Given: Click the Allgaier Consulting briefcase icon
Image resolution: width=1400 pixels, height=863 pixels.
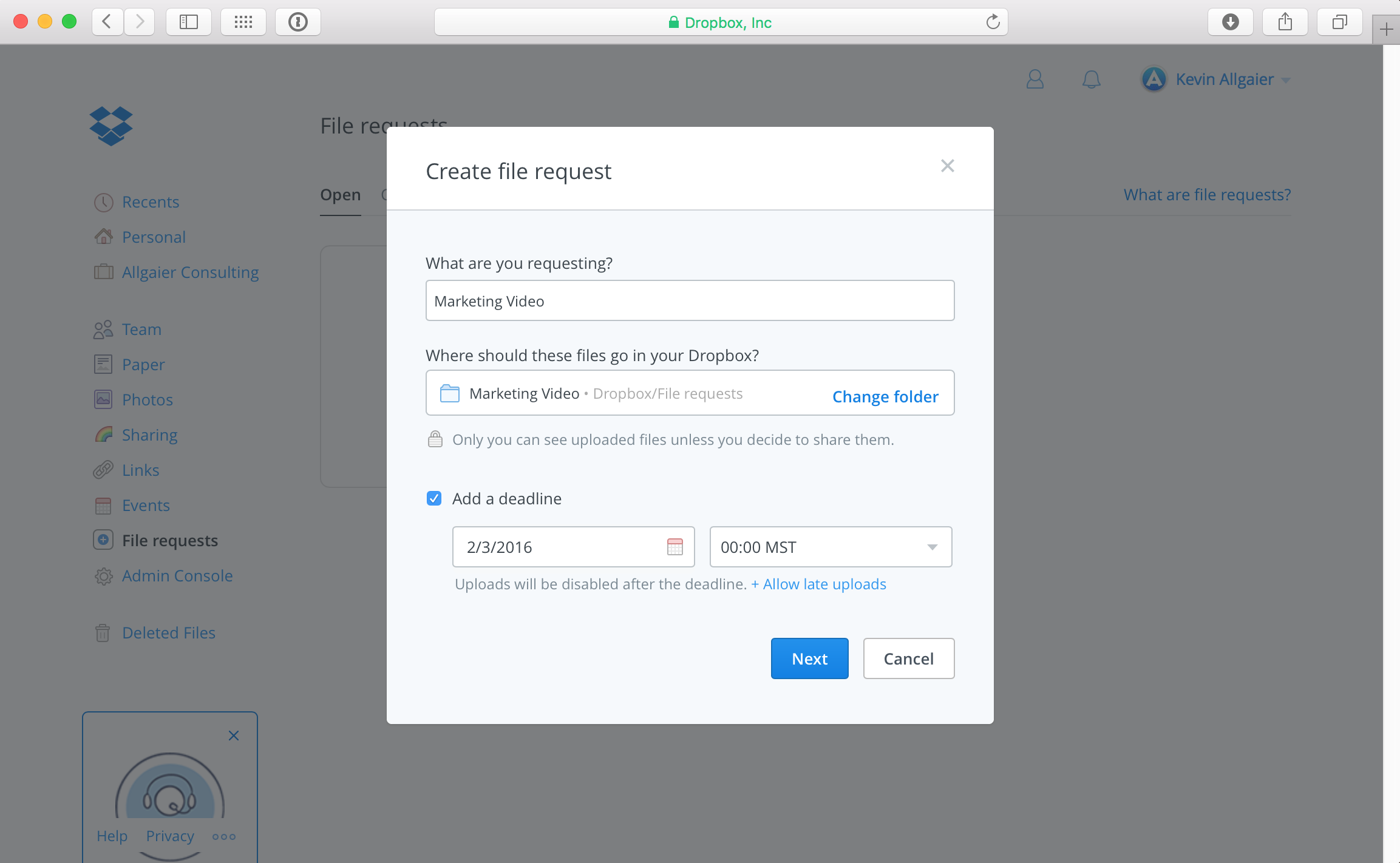Looking at the screenshot, I should tap(103, 272).
